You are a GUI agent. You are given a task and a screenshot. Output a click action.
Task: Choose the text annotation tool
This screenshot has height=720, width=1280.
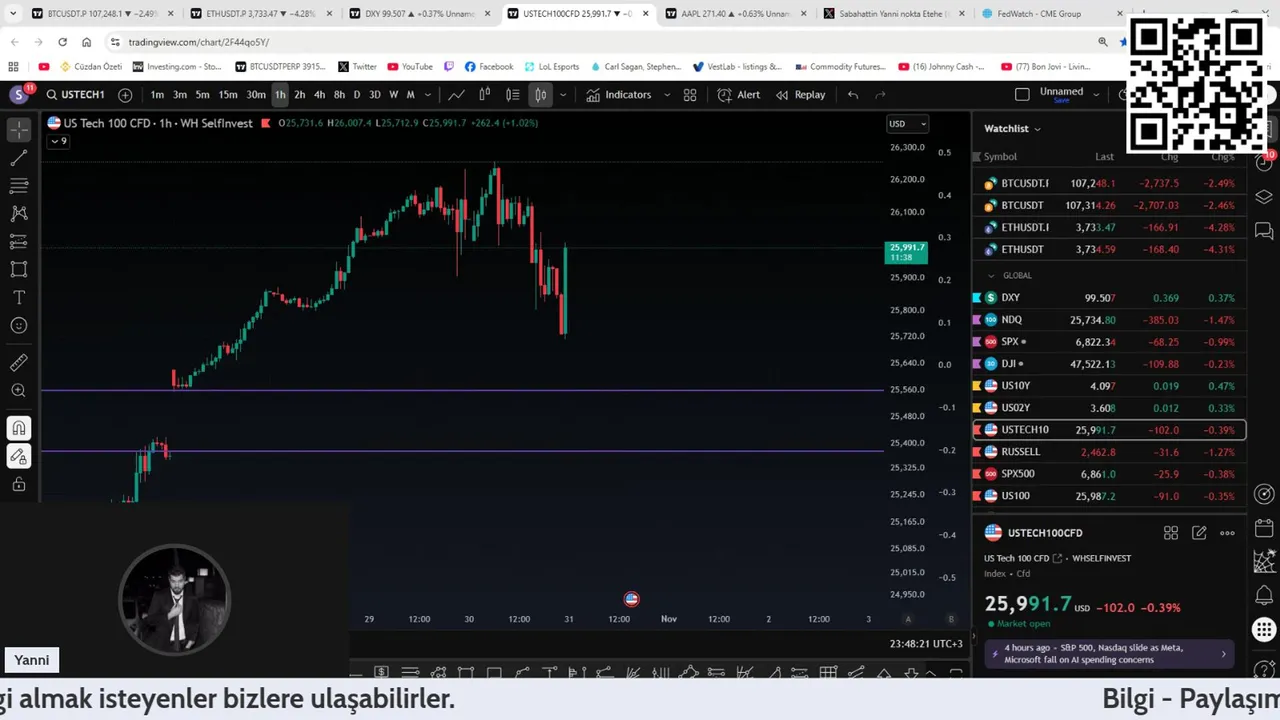pos(19,298)
